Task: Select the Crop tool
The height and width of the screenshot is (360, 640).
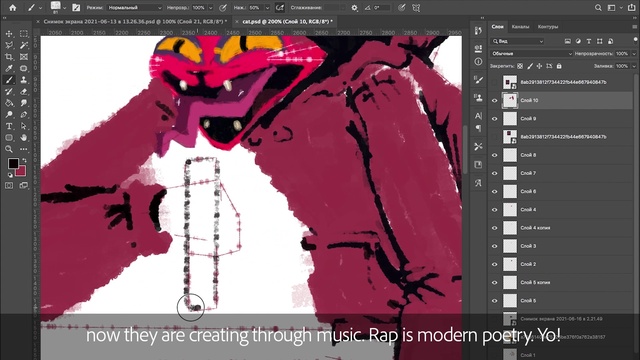Action: pyautogui.click(x=9, y=57)
